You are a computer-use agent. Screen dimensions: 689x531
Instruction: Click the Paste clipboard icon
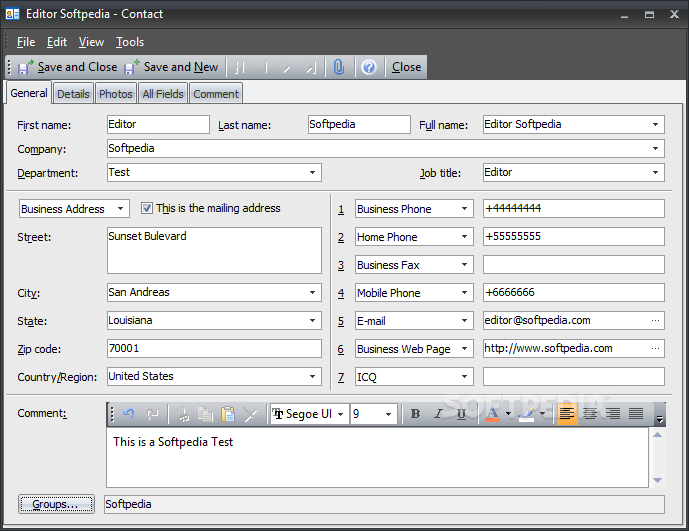[228, 414]
